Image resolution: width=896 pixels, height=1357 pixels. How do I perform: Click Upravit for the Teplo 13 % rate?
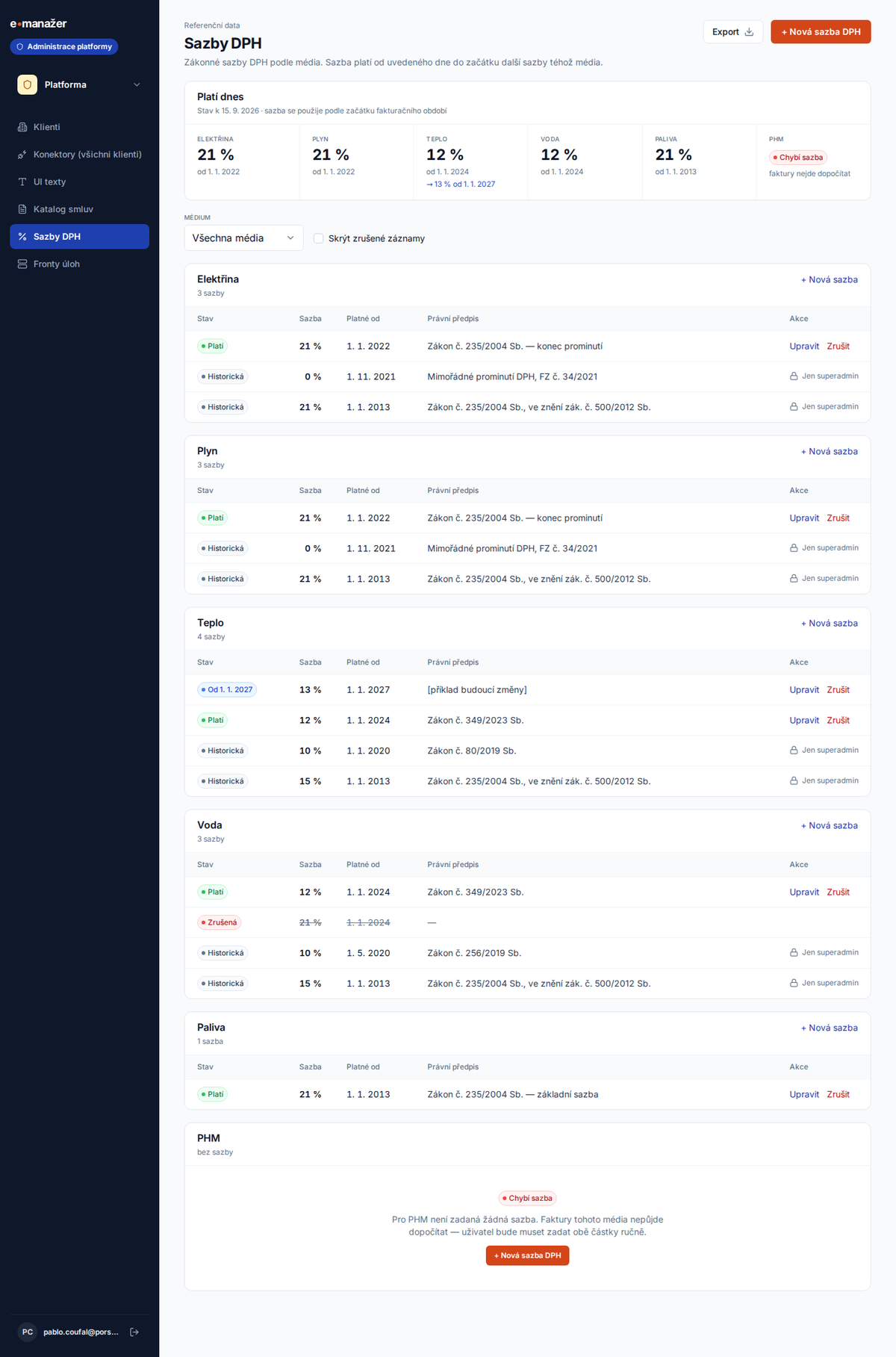click(x=804, y=690)
